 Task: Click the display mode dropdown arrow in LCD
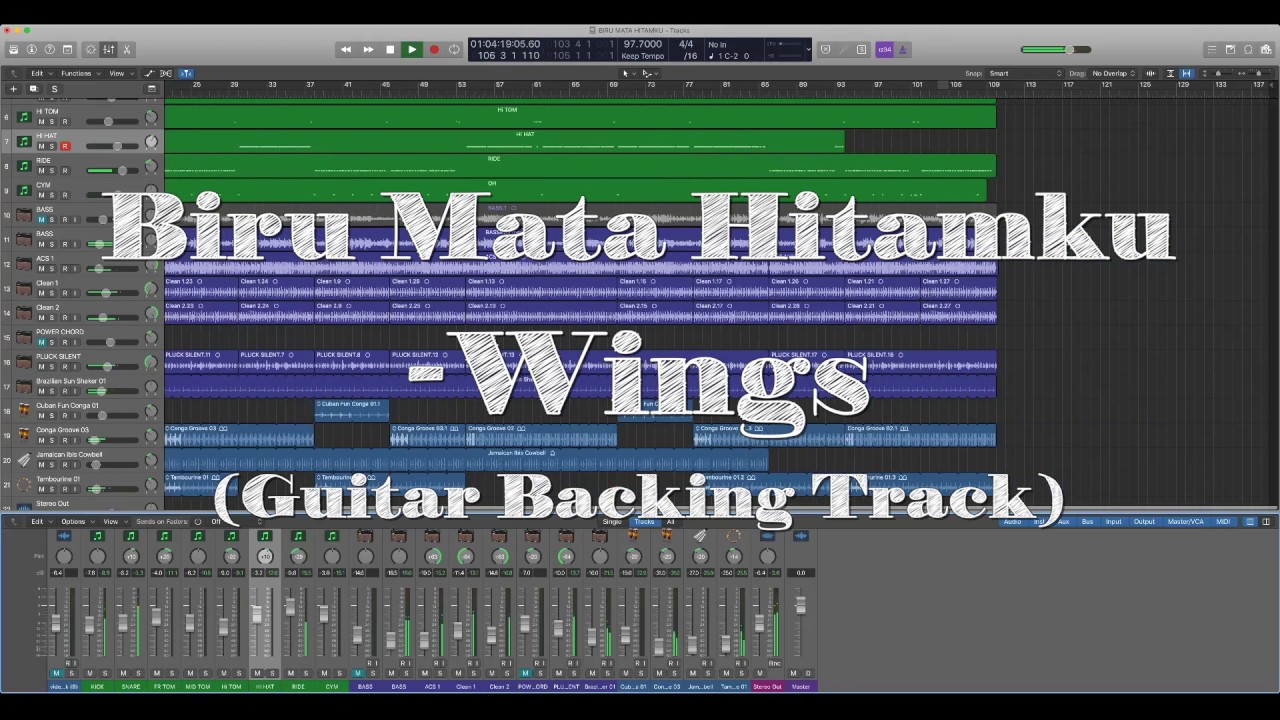click(808, 49)
